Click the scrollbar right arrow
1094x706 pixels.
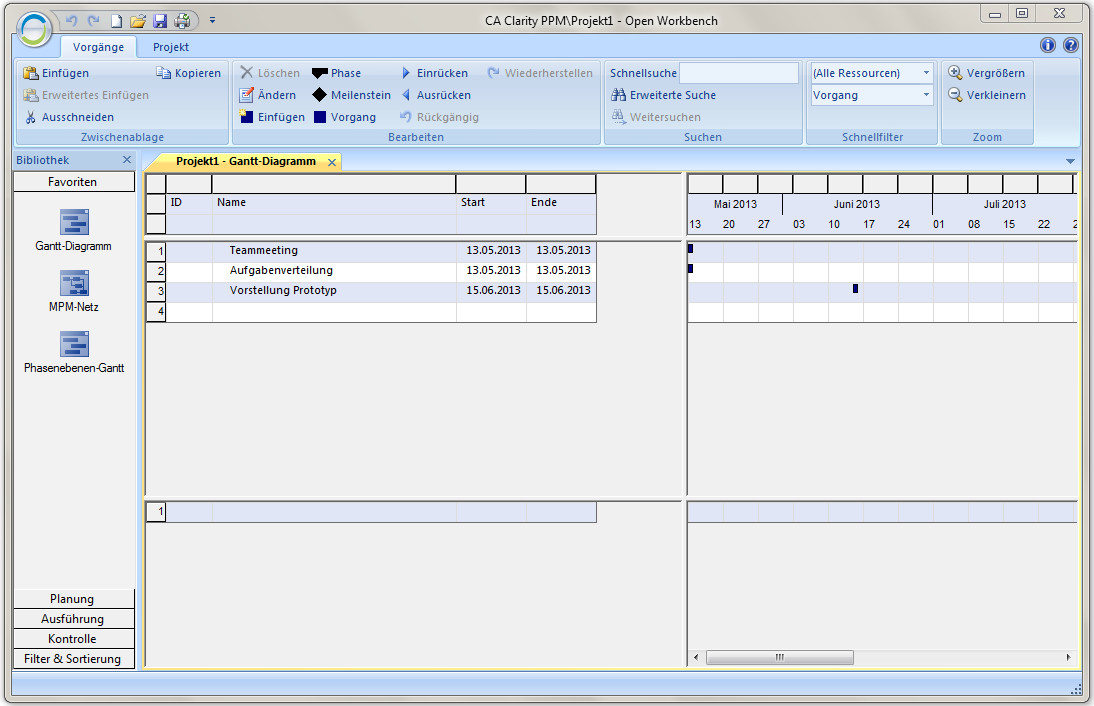click(1068, 657)
